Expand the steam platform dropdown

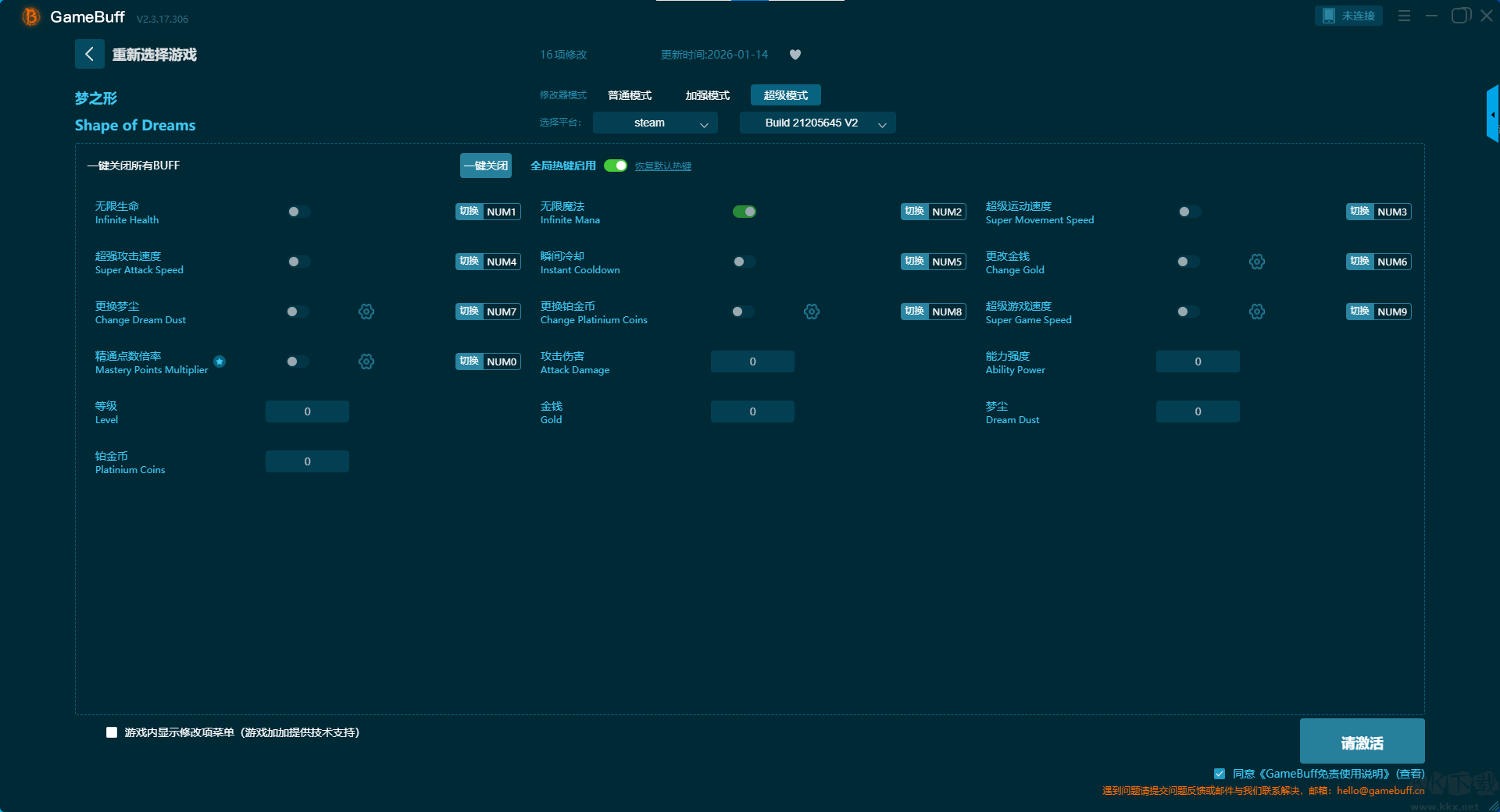(655, 123)
